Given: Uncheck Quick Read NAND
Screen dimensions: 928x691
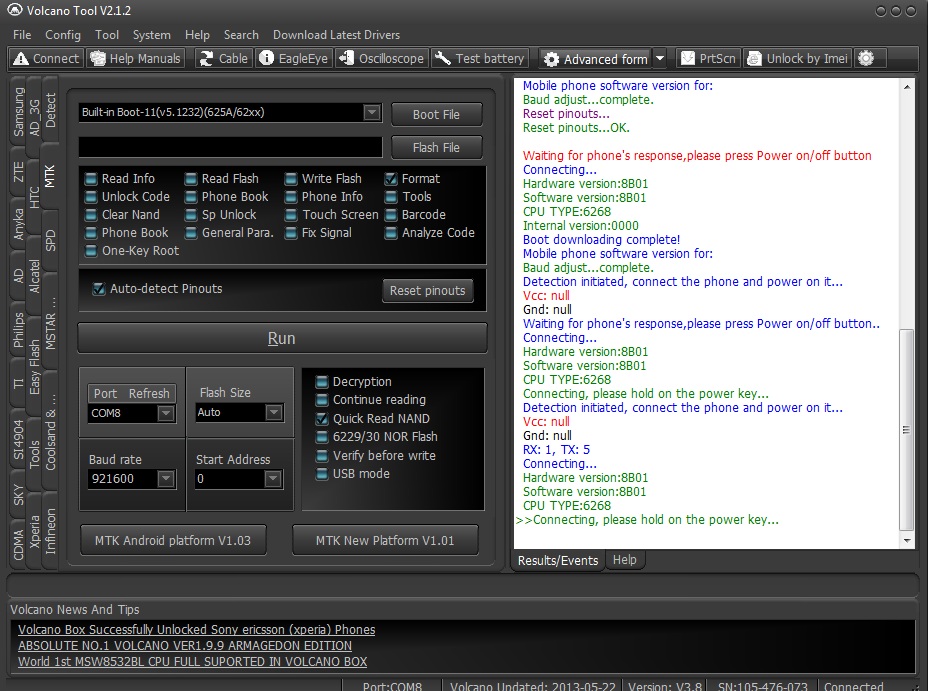Looking at the screenshot, I should pos(322,419).
